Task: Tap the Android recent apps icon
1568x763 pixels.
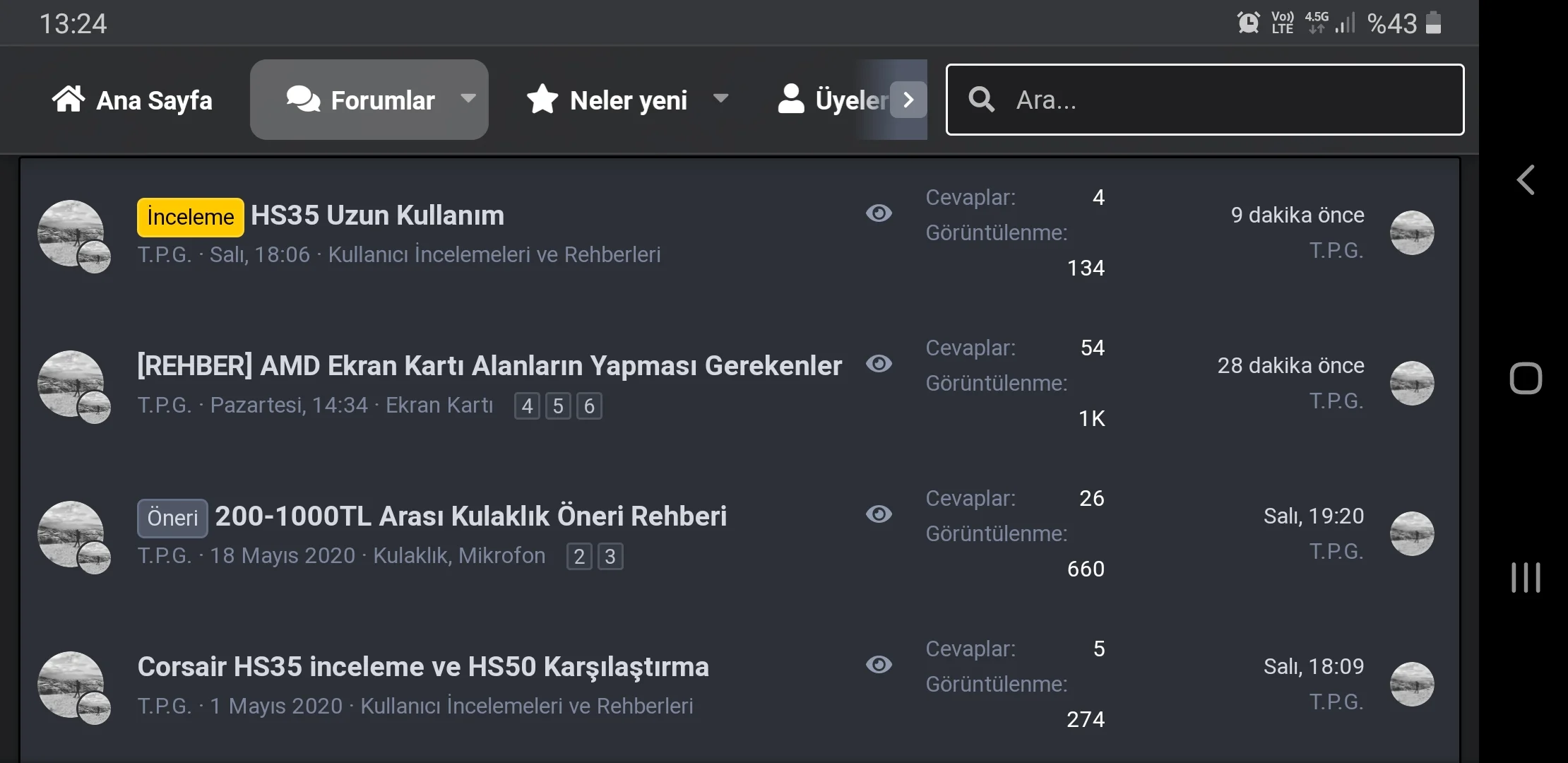Action: [1526, 577]
